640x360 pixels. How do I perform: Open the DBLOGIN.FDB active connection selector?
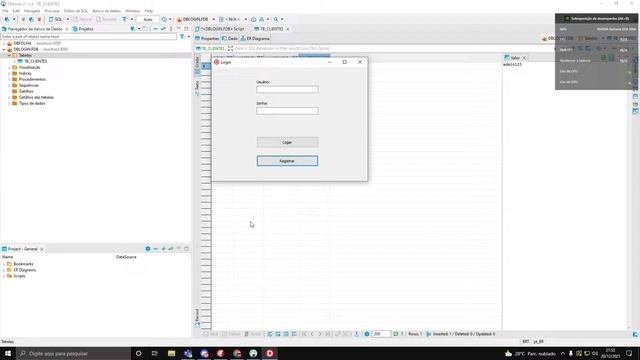[x=196, y=19]
